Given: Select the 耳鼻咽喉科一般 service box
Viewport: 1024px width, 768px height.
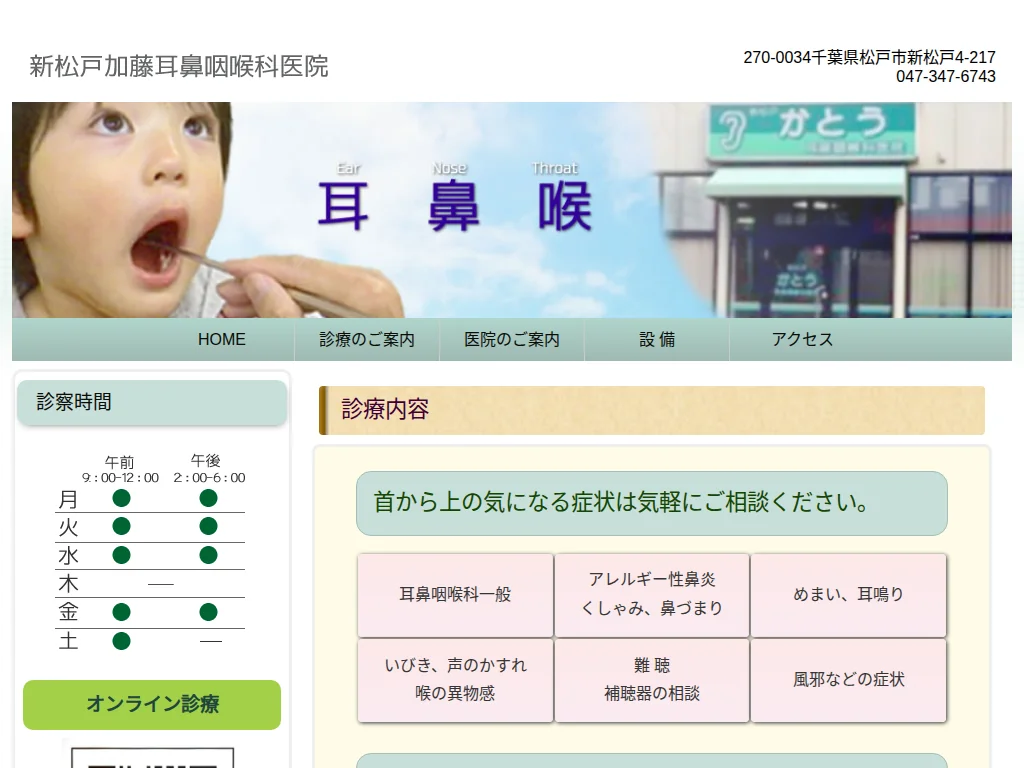Looking at the screenshot, I should click(x=455, y=595).
